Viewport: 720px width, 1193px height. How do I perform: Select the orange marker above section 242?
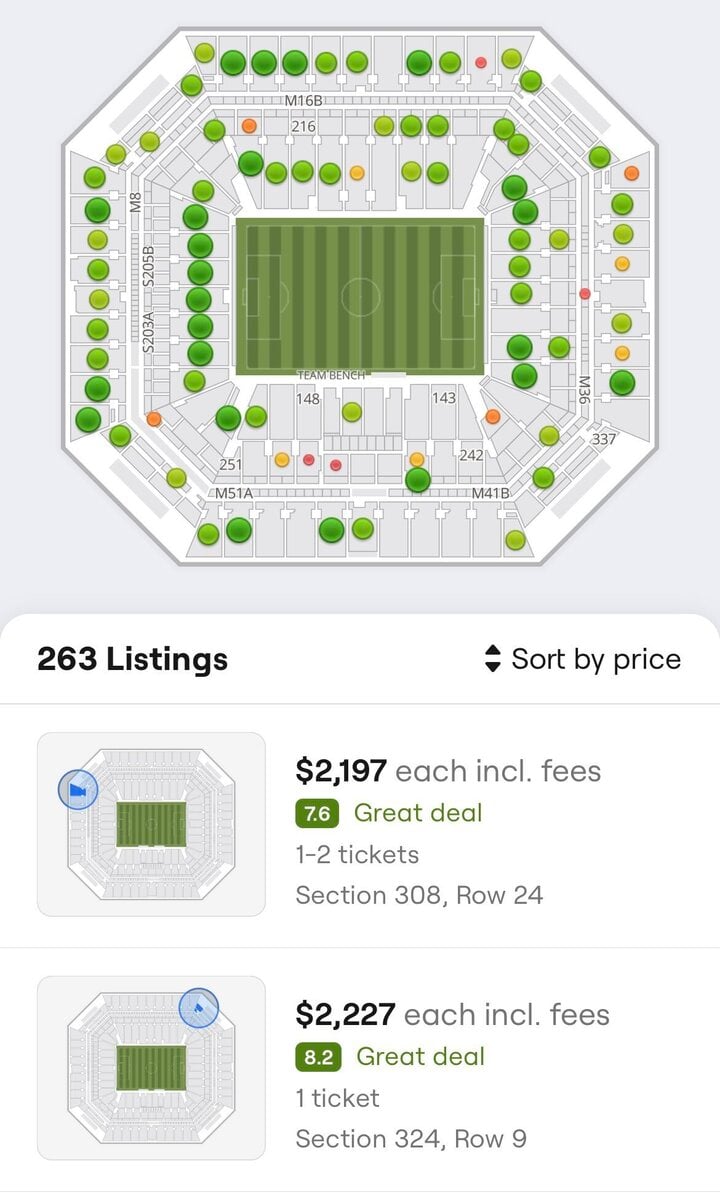[492, 416]
